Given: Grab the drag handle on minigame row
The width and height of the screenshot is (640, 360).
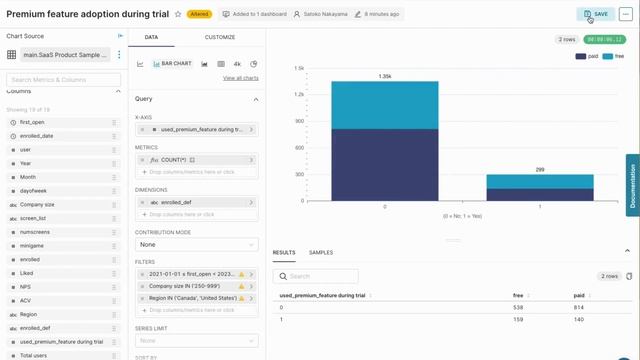Looking at the screenshot, I should pyautogui.click(x=114, y=246).
